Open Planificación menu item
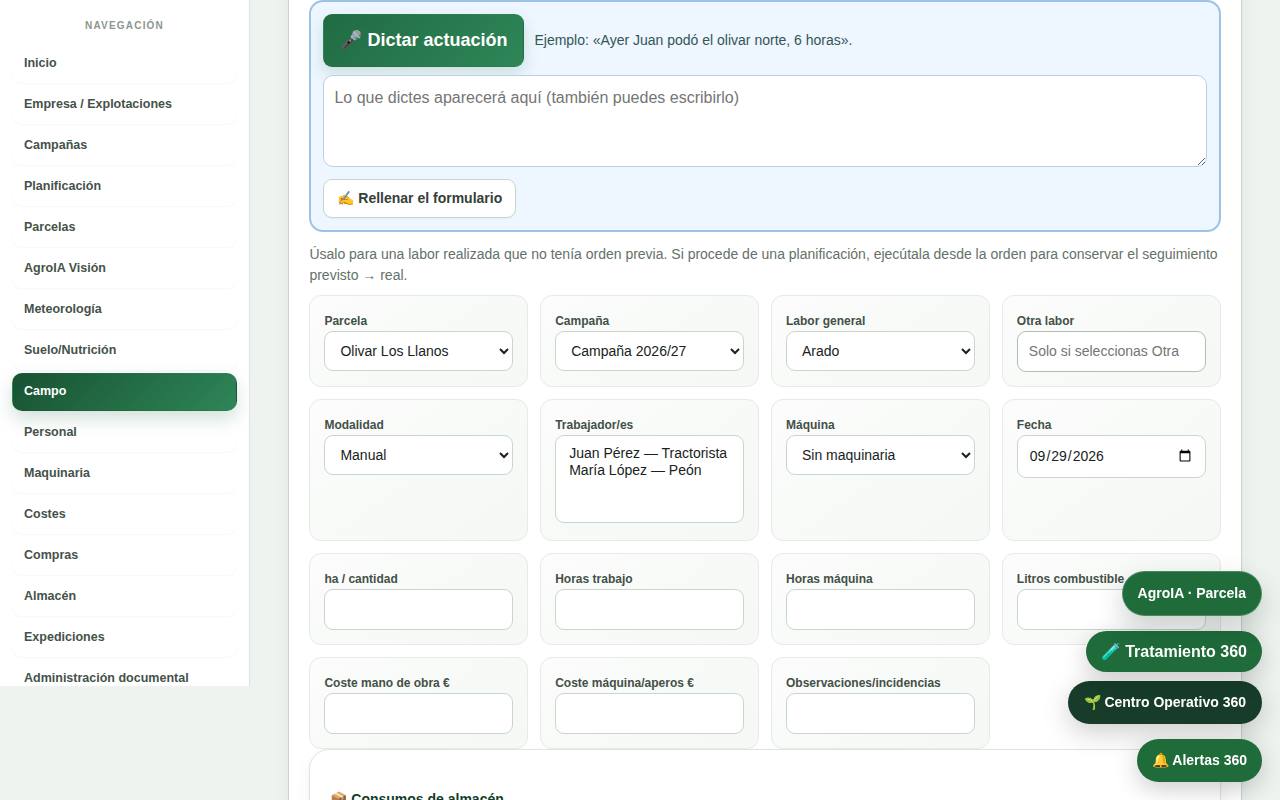This screenshot has width=1280, height=800. click(124, 186)
